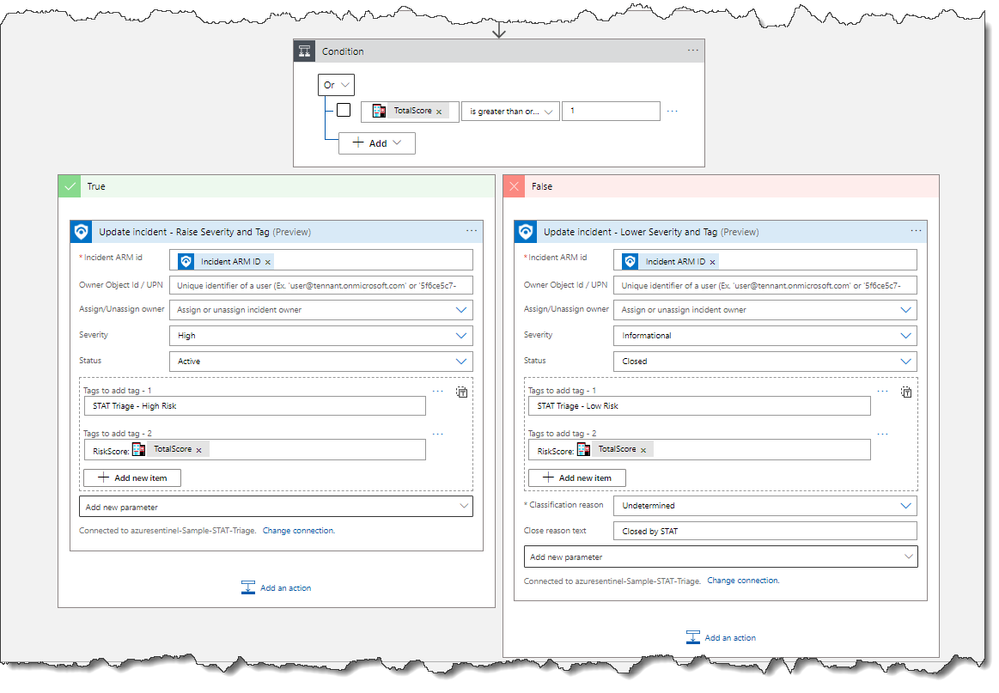The width and height of the screenshot is (999, 693).
Task: Remove Incident ARM ID token in Raise Severity
Action: (268, 262)
